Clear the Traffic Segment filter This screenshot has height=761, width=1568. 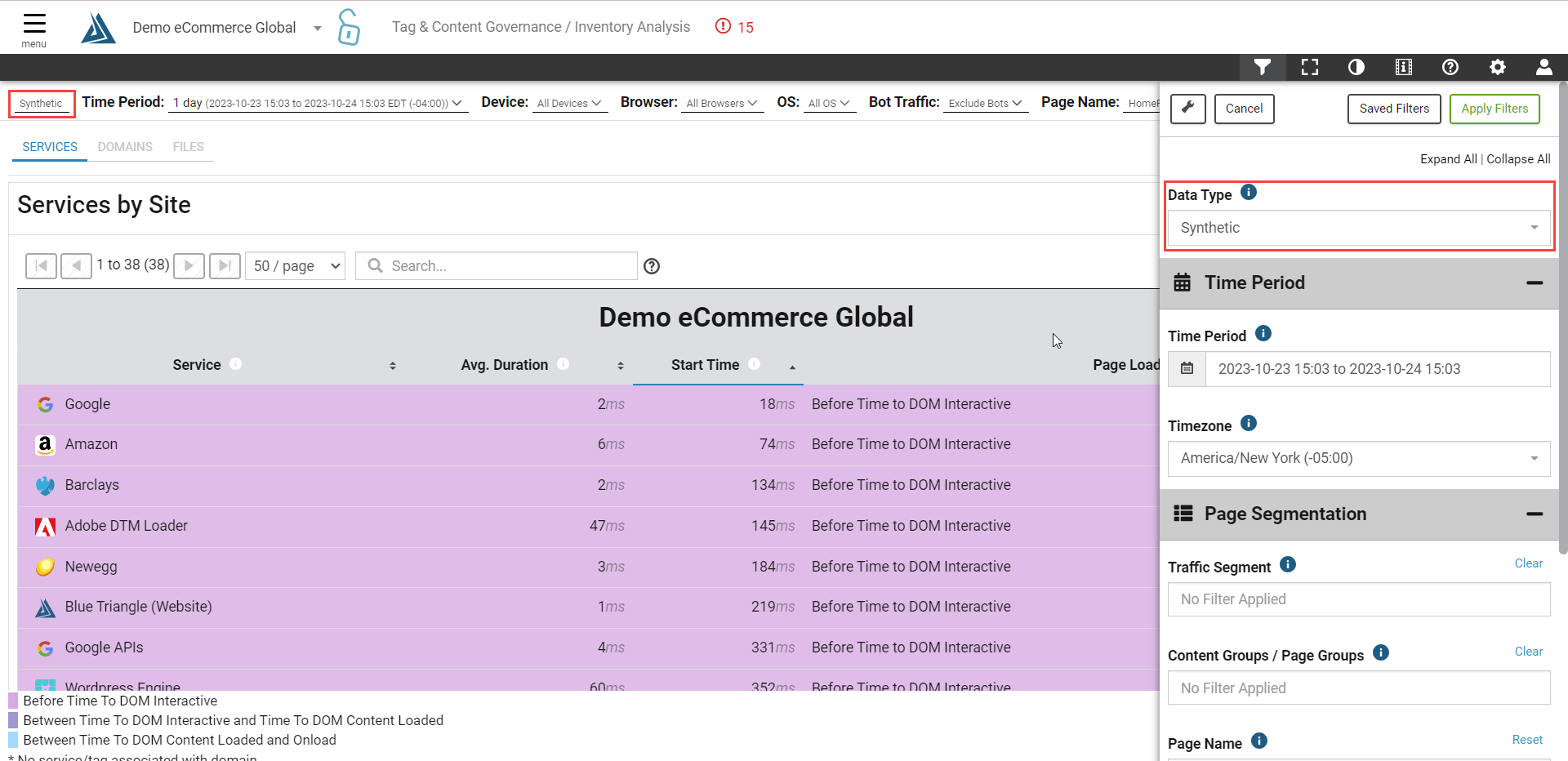click(1529, 563)
